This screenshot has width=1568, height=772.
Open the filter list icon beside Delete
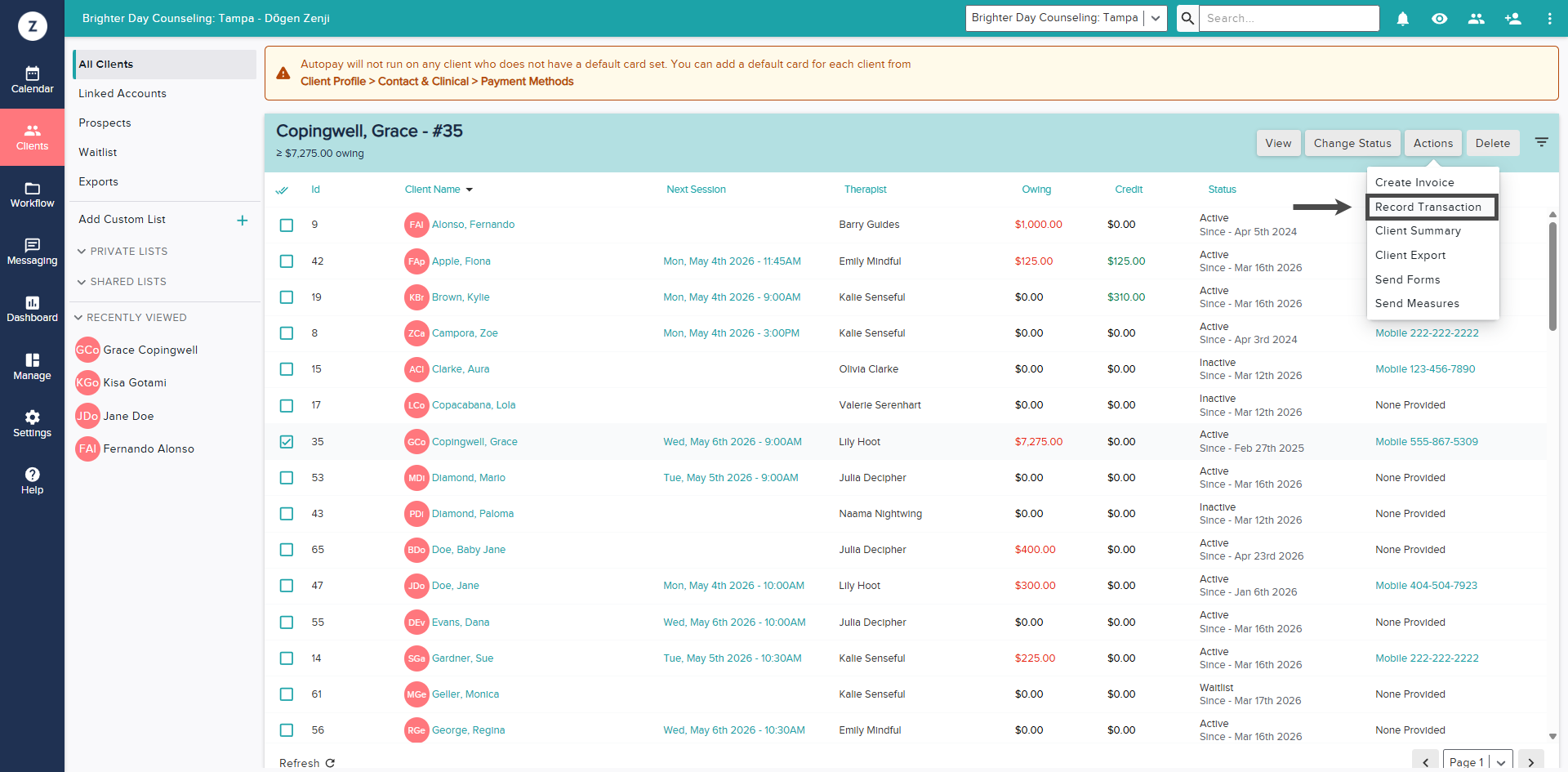[1541, 142]
